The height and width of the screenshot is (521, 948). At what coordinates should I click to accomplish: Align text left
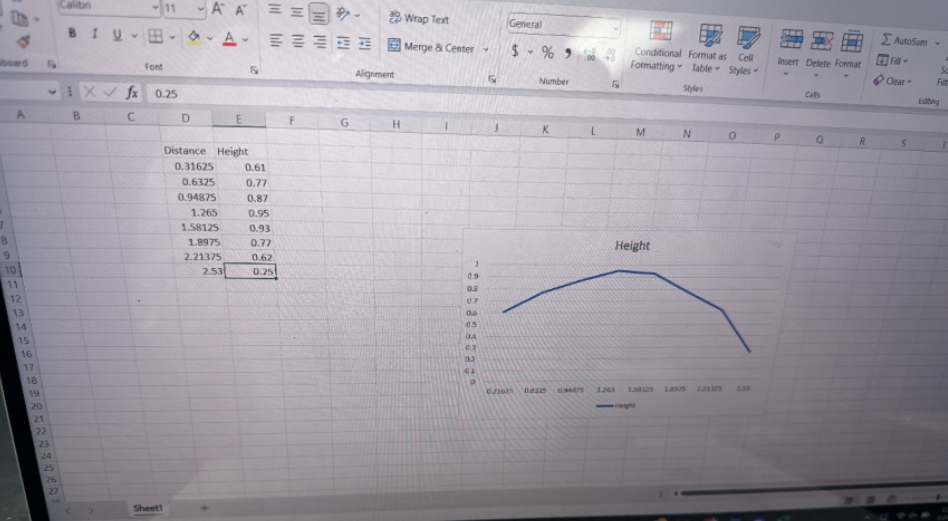click(x=275, y=40)
